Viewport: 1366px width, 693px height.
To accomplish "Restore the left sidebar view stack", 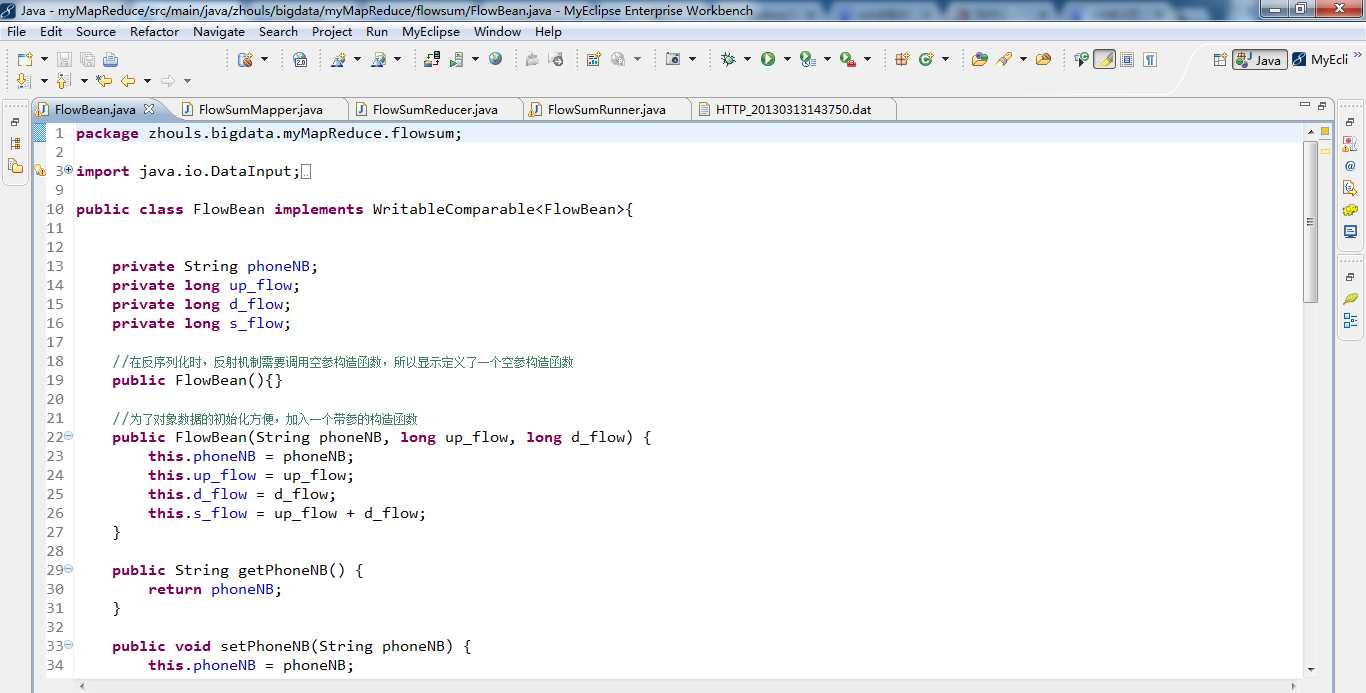I will pos(15,122).
